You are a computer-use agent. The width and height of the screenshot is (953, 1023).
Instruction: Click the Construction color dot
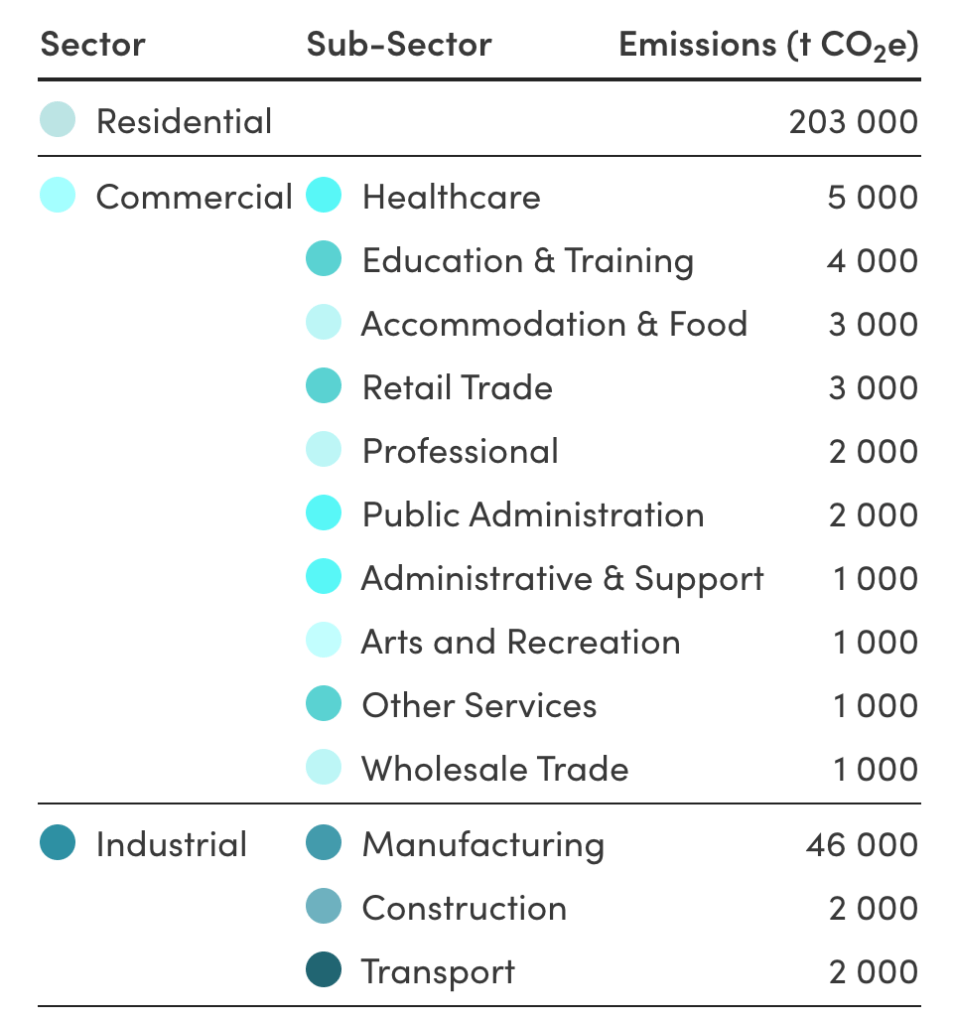click(x=324, y=908)
